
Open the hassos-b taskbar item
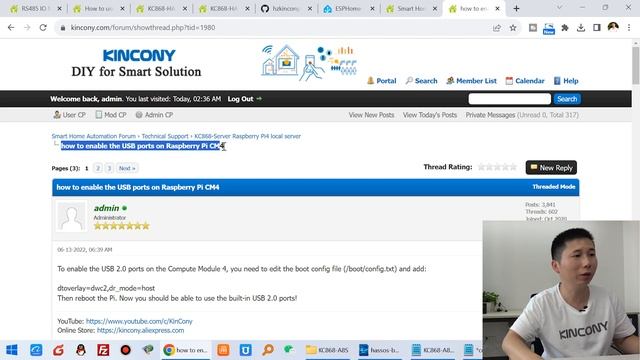[x=379, y=350]
